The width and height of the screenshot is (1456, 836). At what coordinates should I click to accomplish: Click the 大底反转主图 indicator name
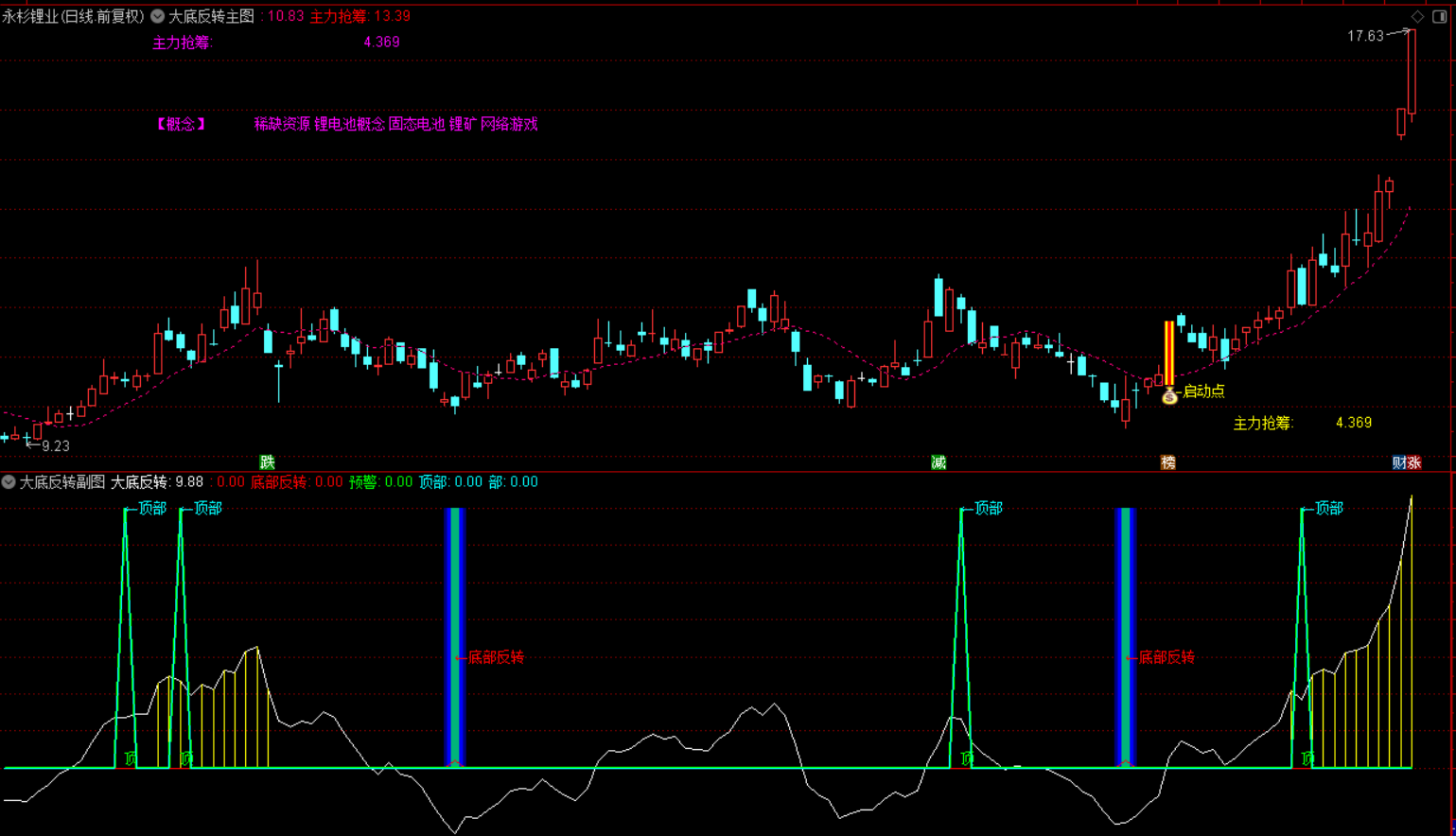coord(212,16)
